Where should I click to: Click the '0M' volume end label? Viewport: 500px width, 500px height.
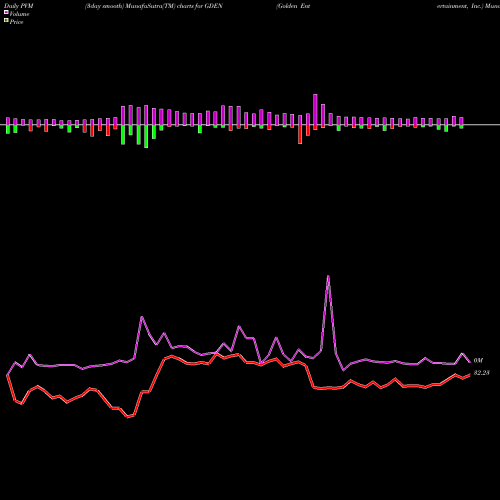[x=478, y=360]
